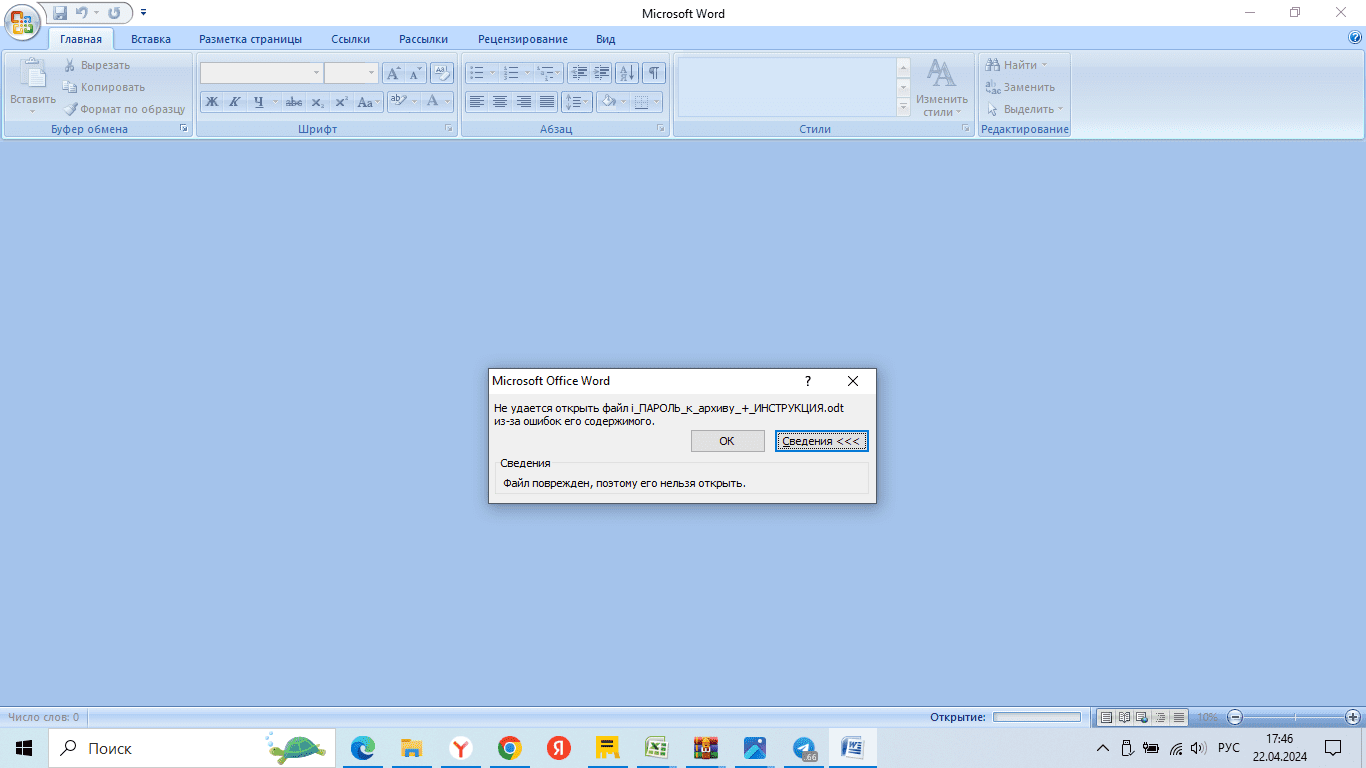The width and height of the screenshot is (1366, 768).
Task: Open the font name dropdown
Action: pos(316,73)
